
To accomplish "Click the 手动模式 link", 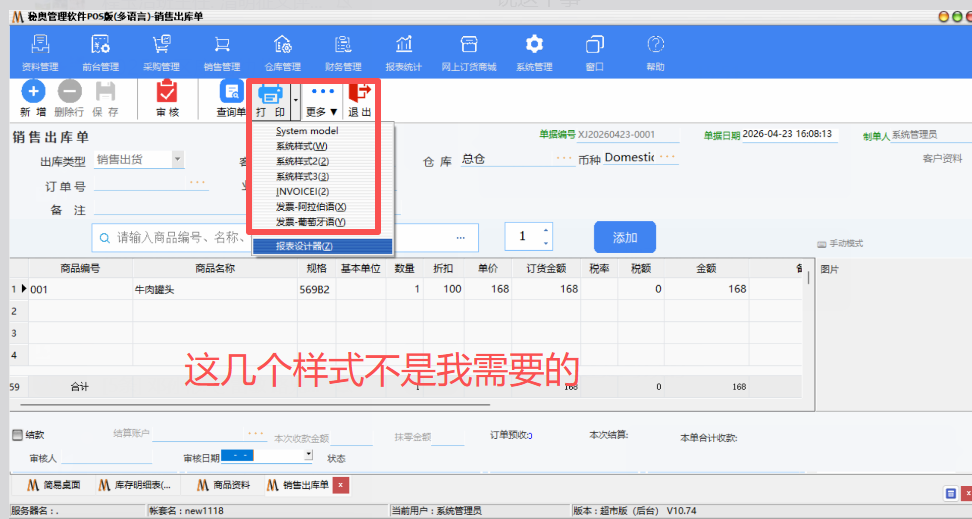I will [x=840, y=244].
